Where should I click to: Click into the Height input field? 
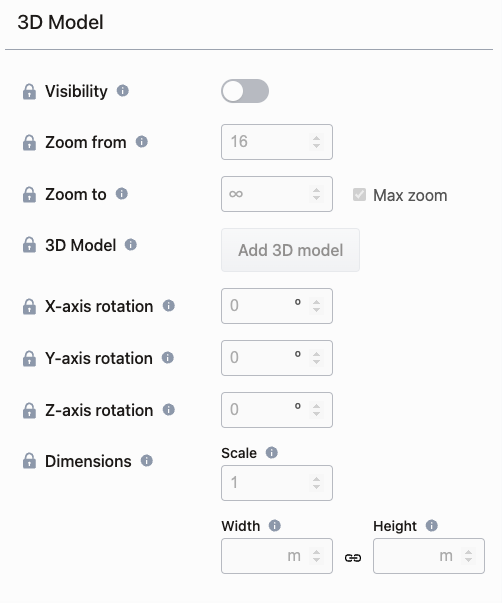(429, 556)
